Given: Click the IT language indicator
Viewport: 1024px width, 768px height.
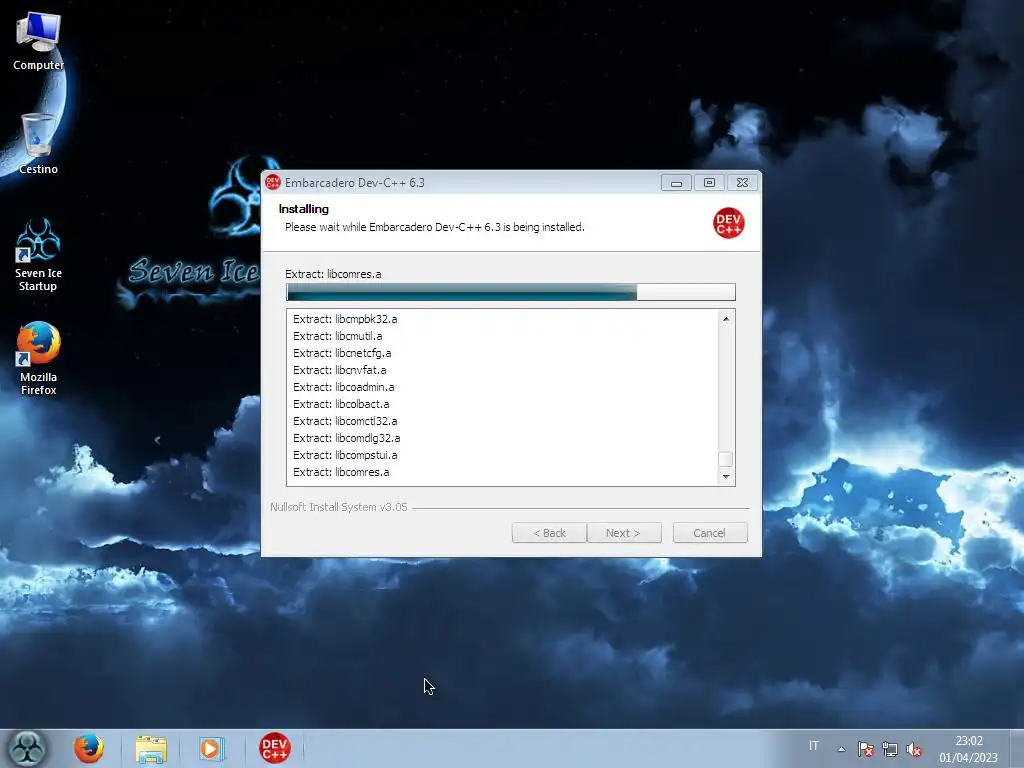Looking at the screenshot, I should tap(814, 745).
